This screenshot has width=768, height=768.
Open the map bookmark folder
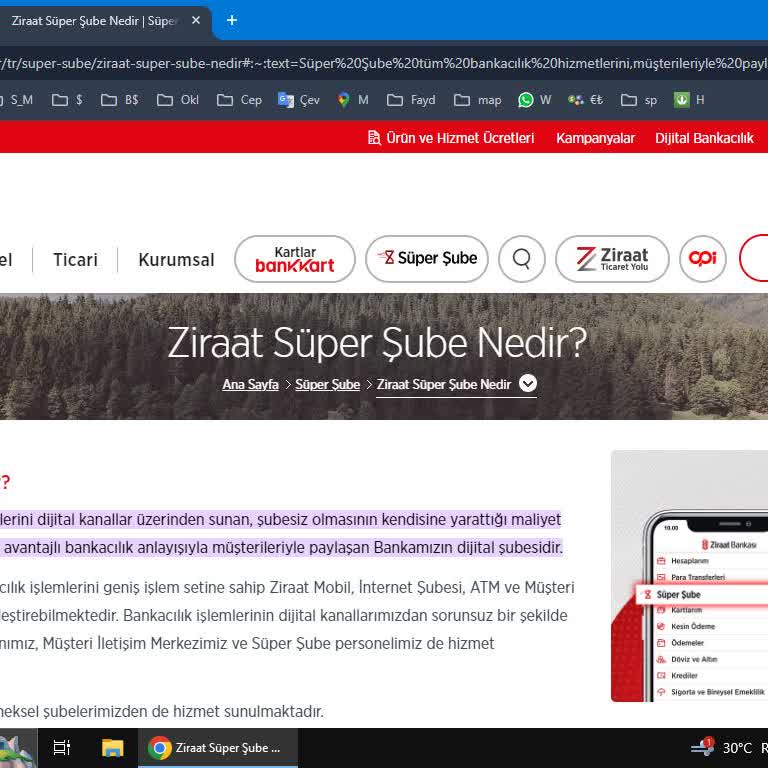click(478, 100)
